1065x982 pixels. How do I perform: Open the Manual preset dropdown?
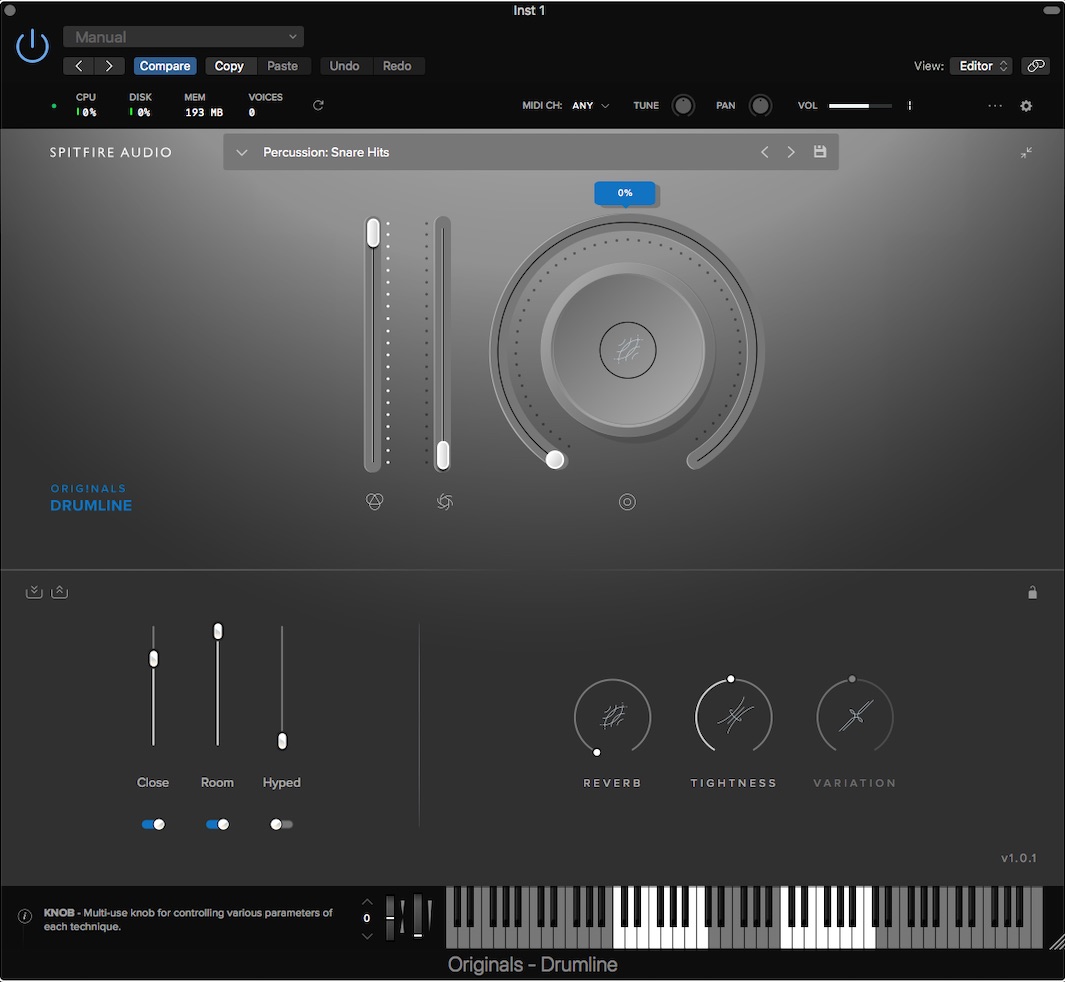pos(183,37)
